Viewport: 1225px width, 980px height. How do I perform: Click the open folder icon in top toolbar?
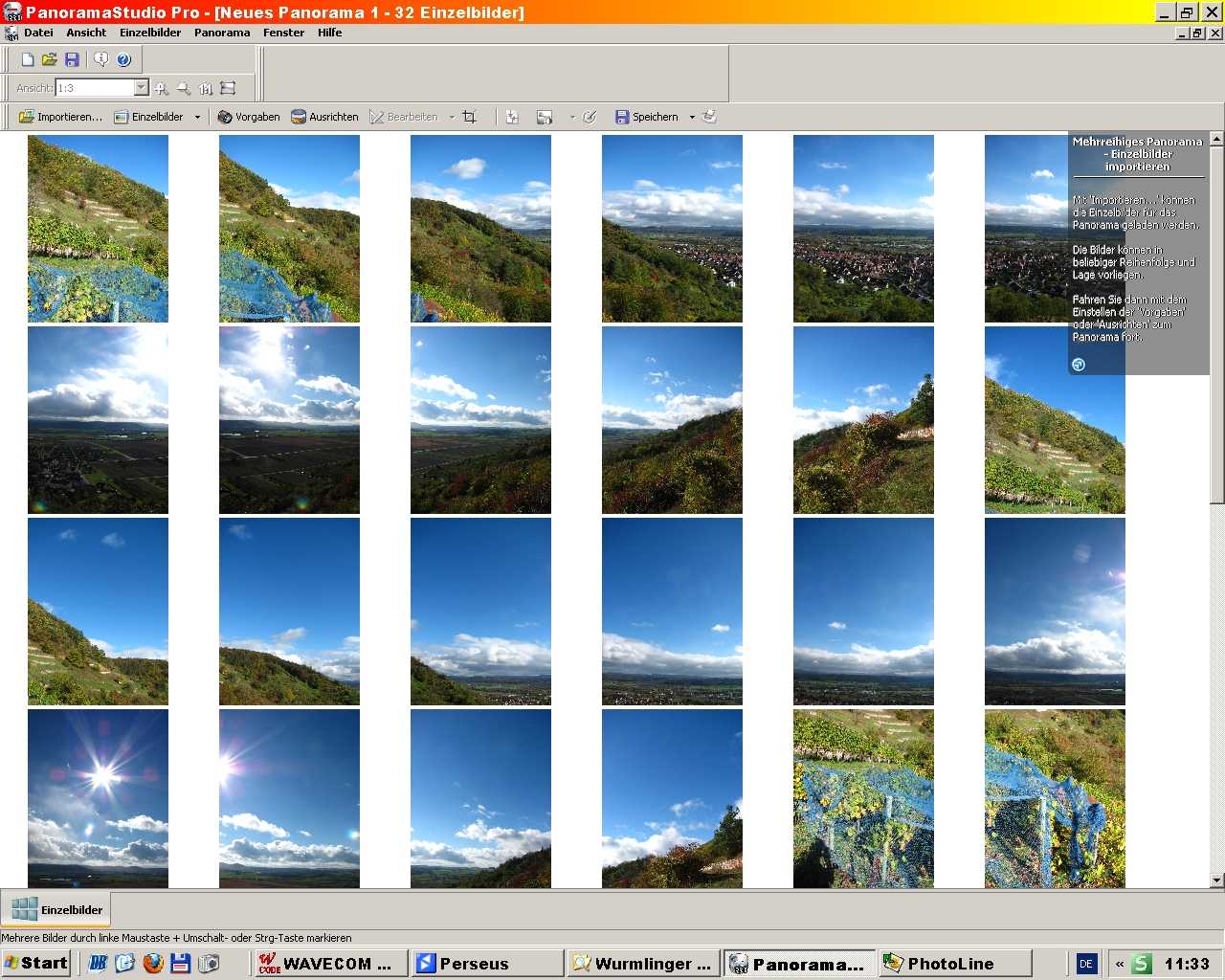[x=50, y=59]
